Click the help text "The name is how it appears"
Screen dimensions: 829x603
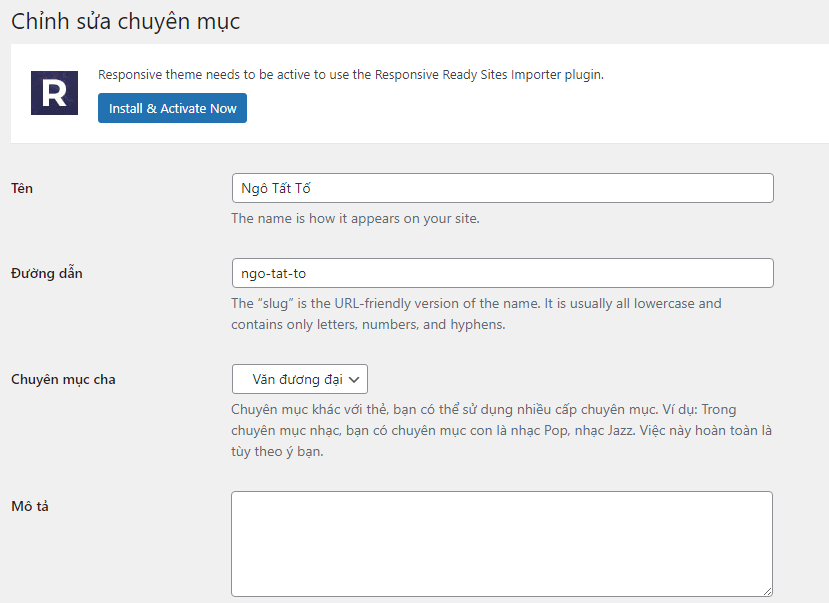tap(355, 218)
